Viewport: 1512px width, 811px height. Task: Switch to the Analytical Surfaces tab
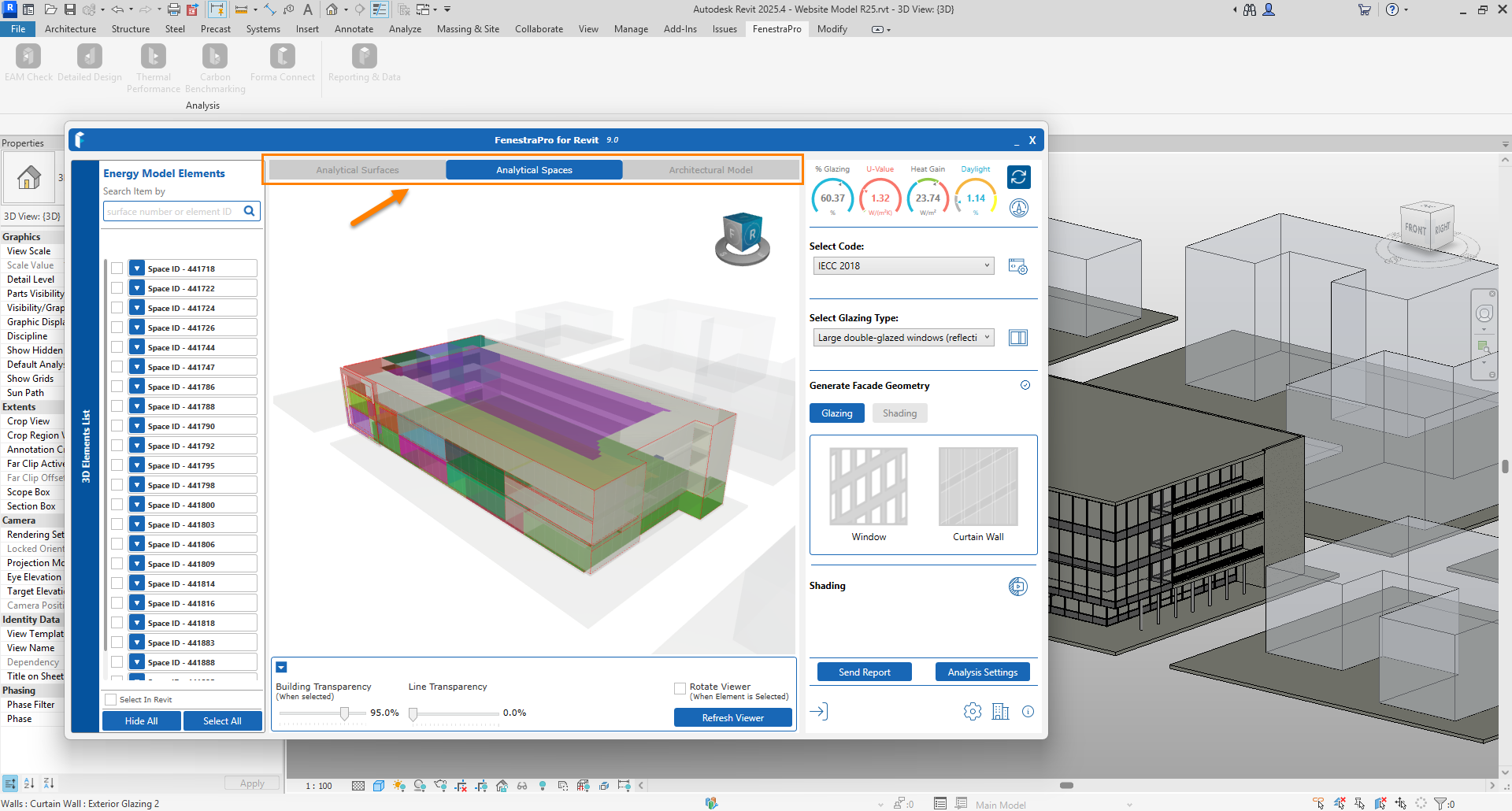point(358,170)
